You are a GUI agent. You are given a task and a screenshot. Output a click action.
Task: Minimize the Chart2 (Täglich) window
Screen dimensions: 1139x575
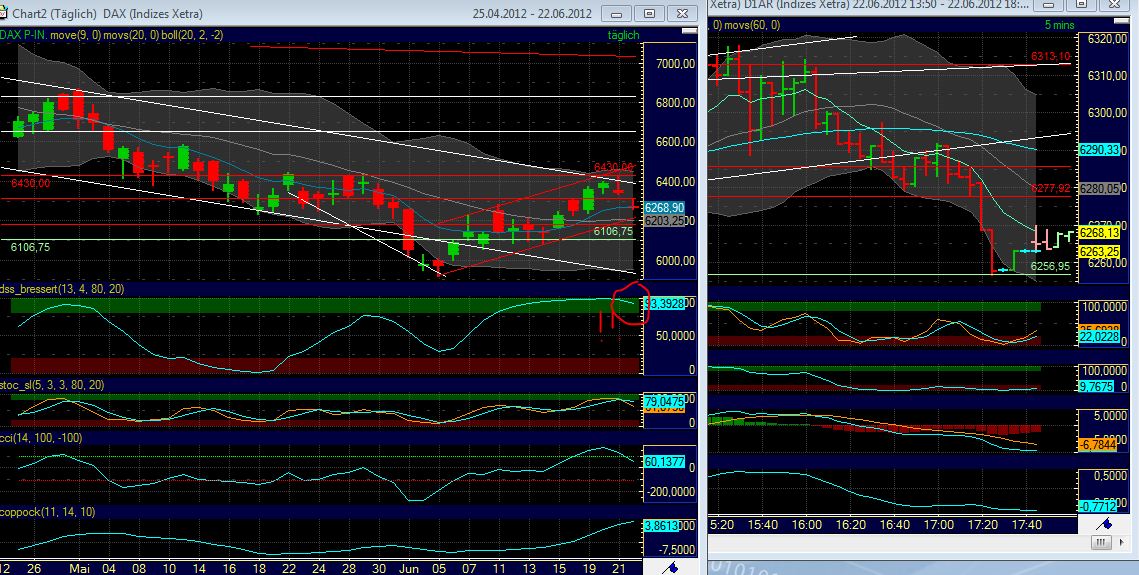click(617, 13)
